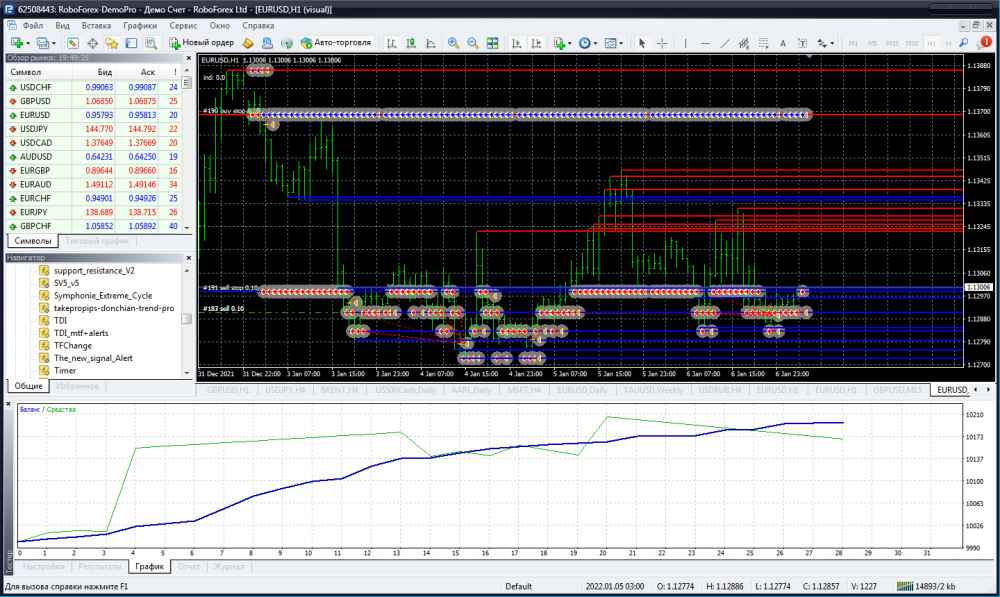Switch chart to candlesticks style
1000x597 pixels.
411,43
